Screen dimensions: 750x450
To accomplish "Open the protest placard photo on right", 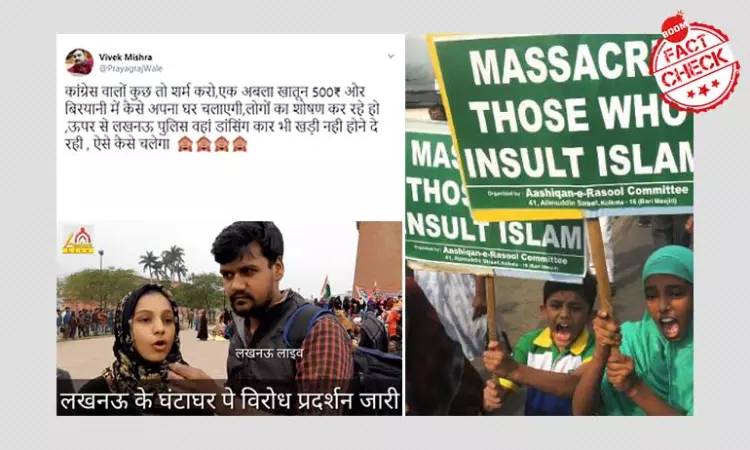I will click(x=549, y=224).
